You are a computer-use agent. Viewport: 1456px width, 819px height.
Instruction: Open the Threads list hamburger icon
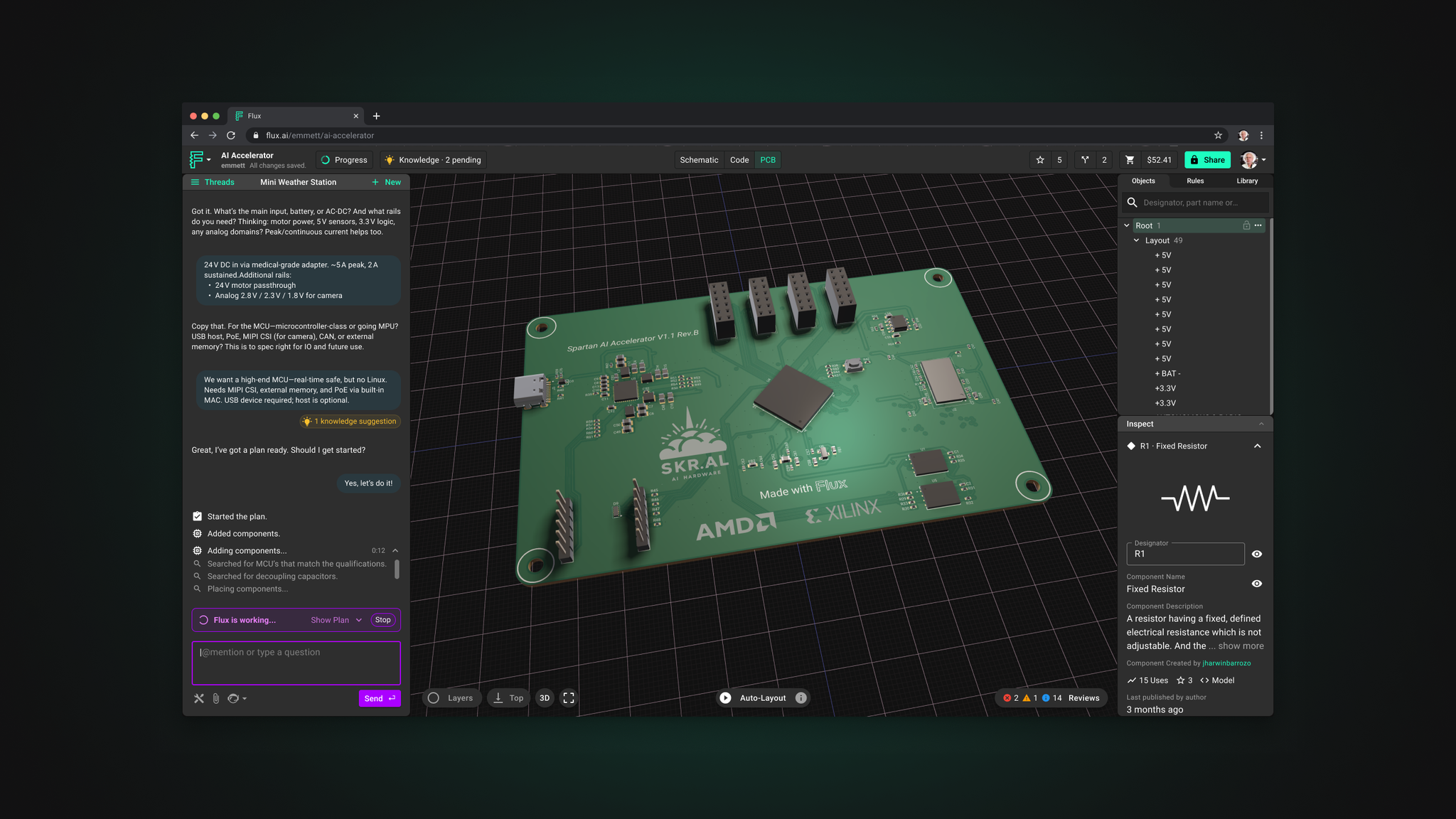(195, 182)
